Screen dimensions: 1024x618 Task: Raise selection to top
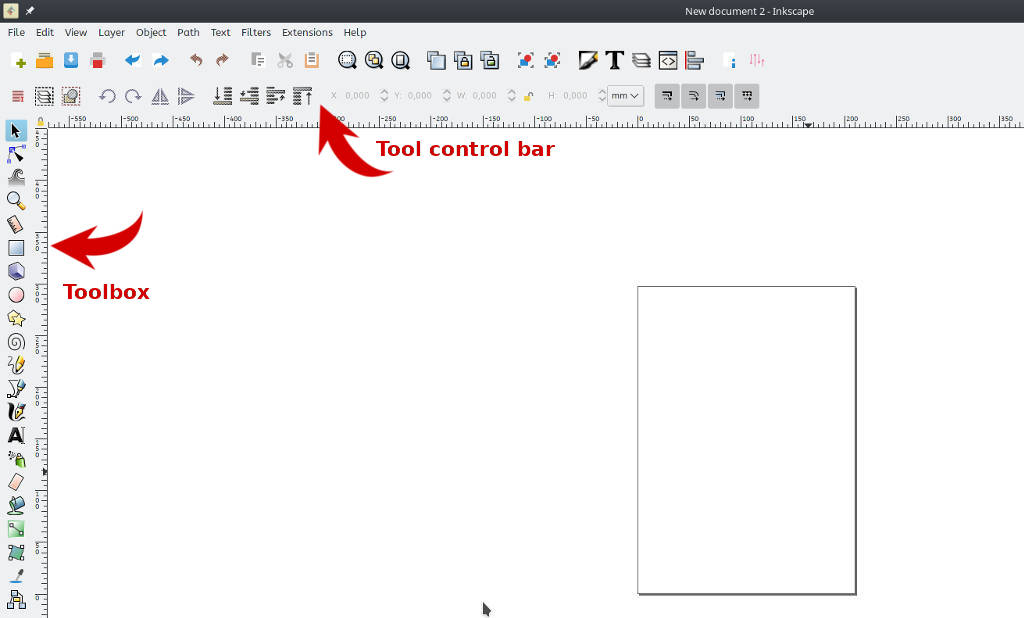coord(301,95)
